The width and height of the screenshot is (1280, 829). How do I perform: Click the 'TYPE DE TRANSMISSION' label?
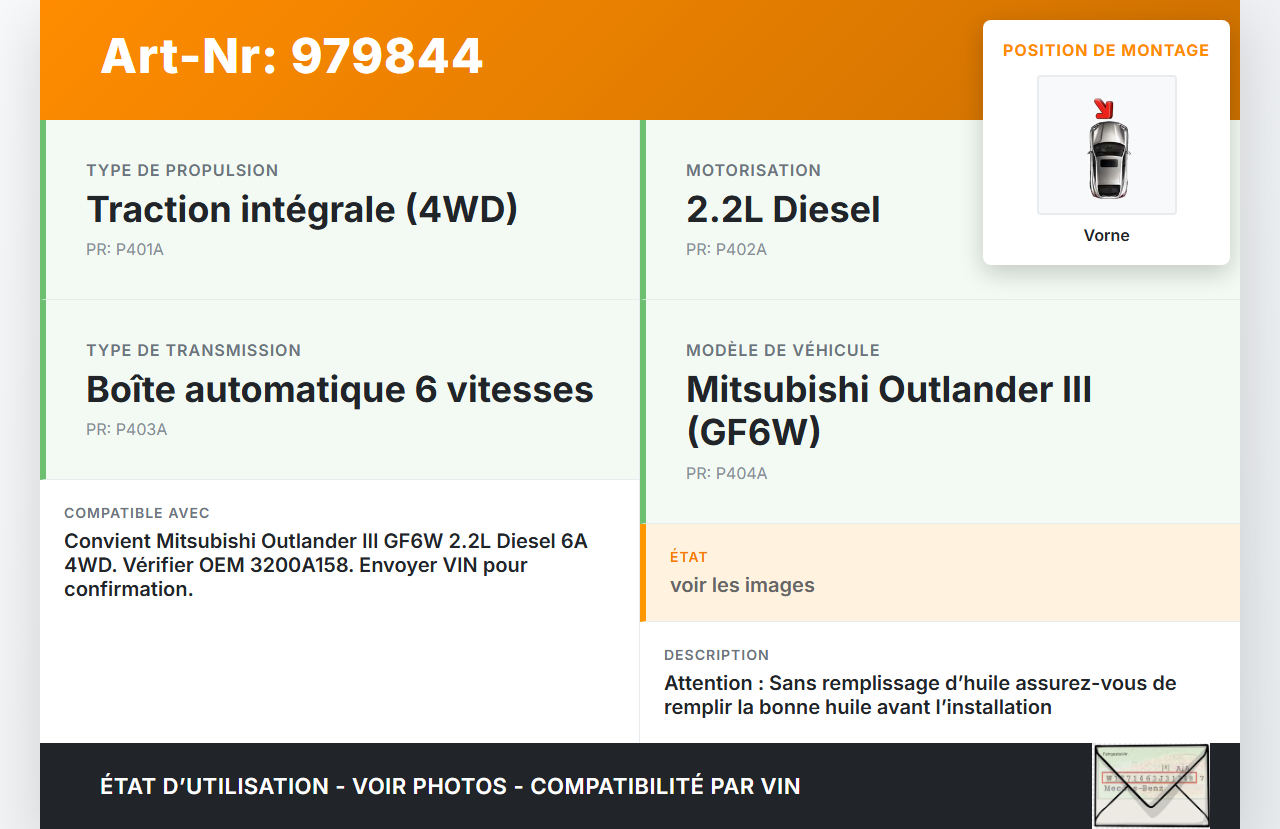[x=193, y=350]
